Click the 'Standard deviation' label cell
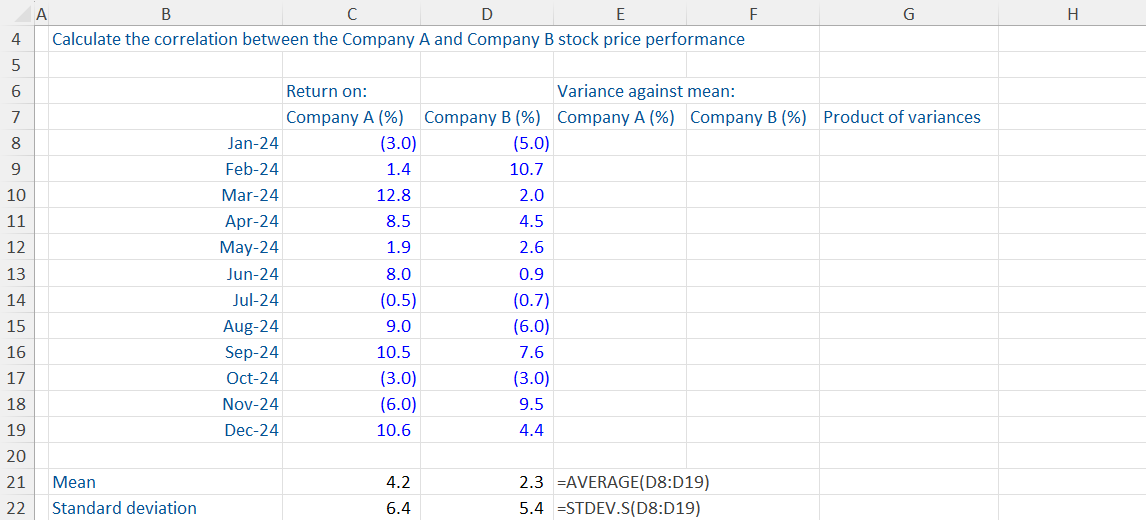Image resolution: width=1146 pixels, height=520 pixels. click(x=165, y=508)
